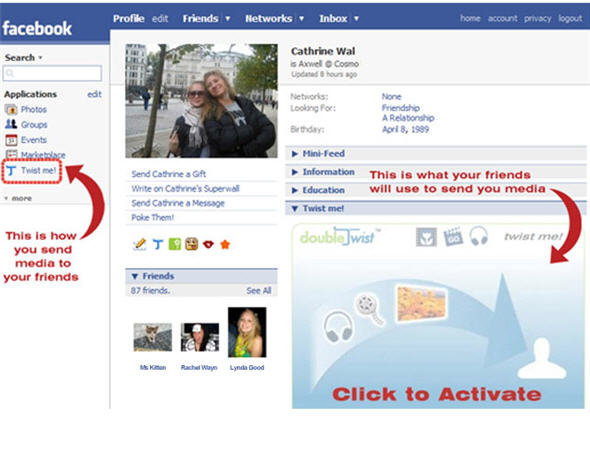
Task: Click the Twist me! sidebar application
Action: coord(32,171)
